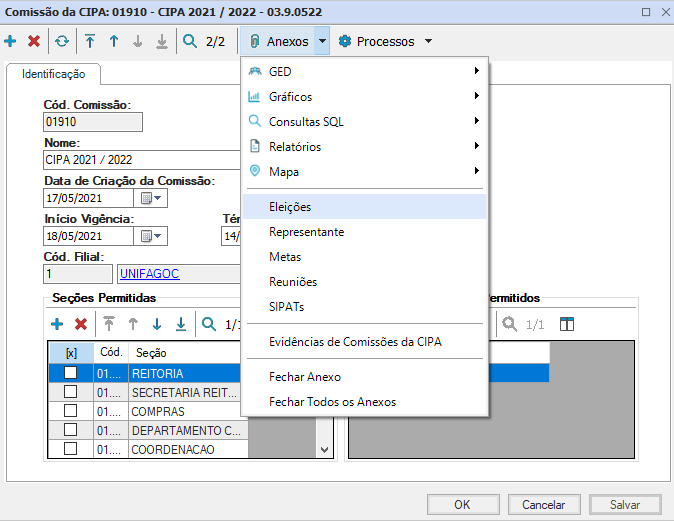This screenshot has height=521, width=674.
Task: Refresh the record using the reload icon
Action: (62, 42)
